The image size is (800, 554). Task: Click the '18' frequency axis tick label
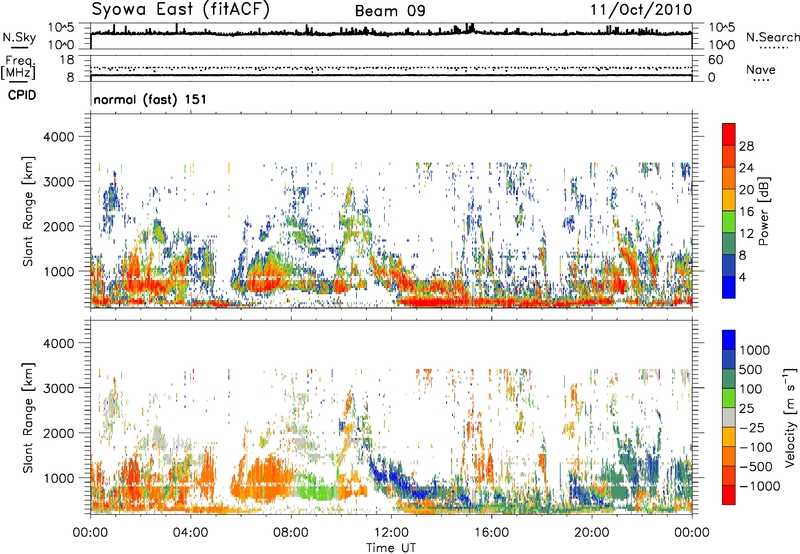click(66, 60)
